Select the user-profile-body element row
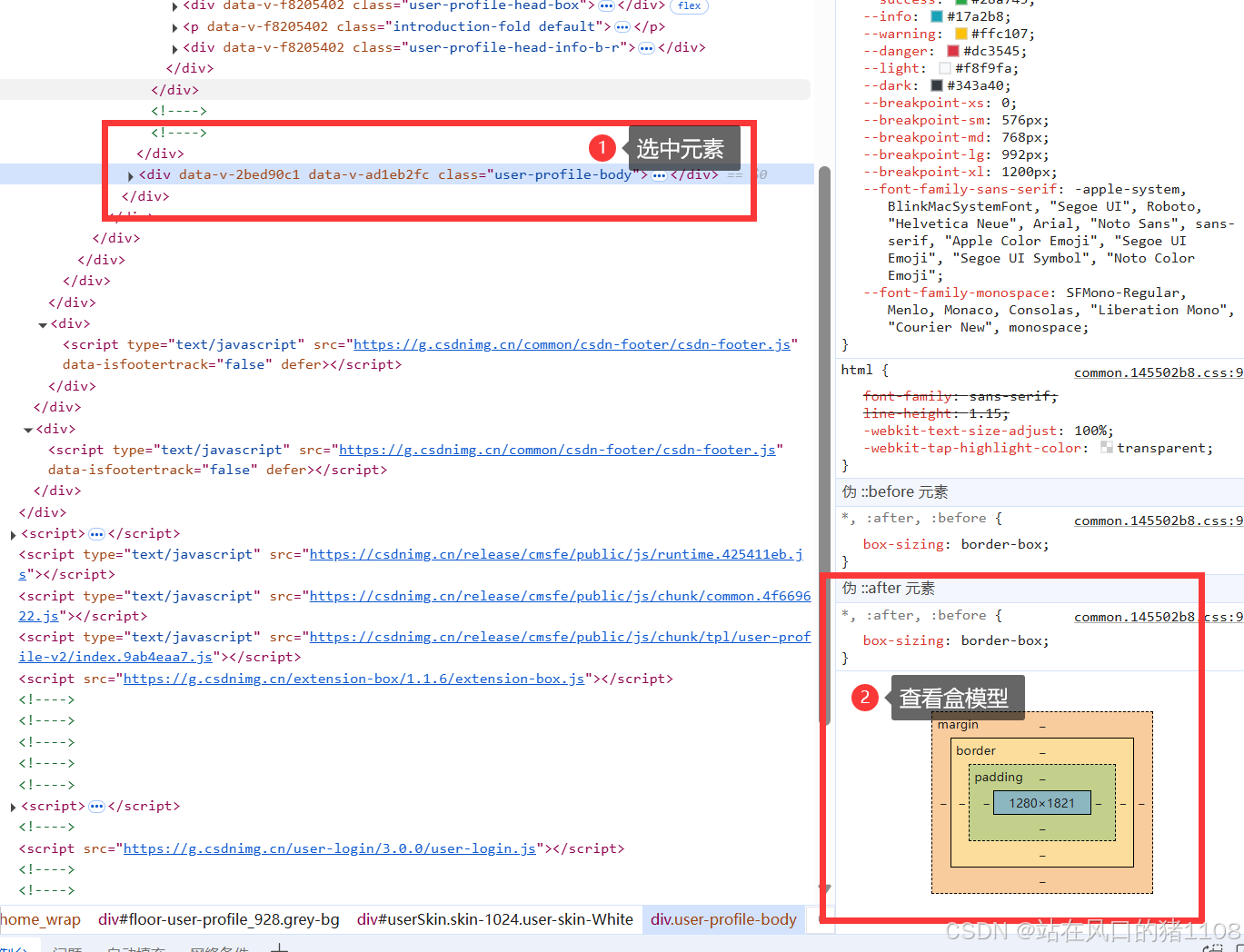 pyautogui.click(x=407, y=174)
